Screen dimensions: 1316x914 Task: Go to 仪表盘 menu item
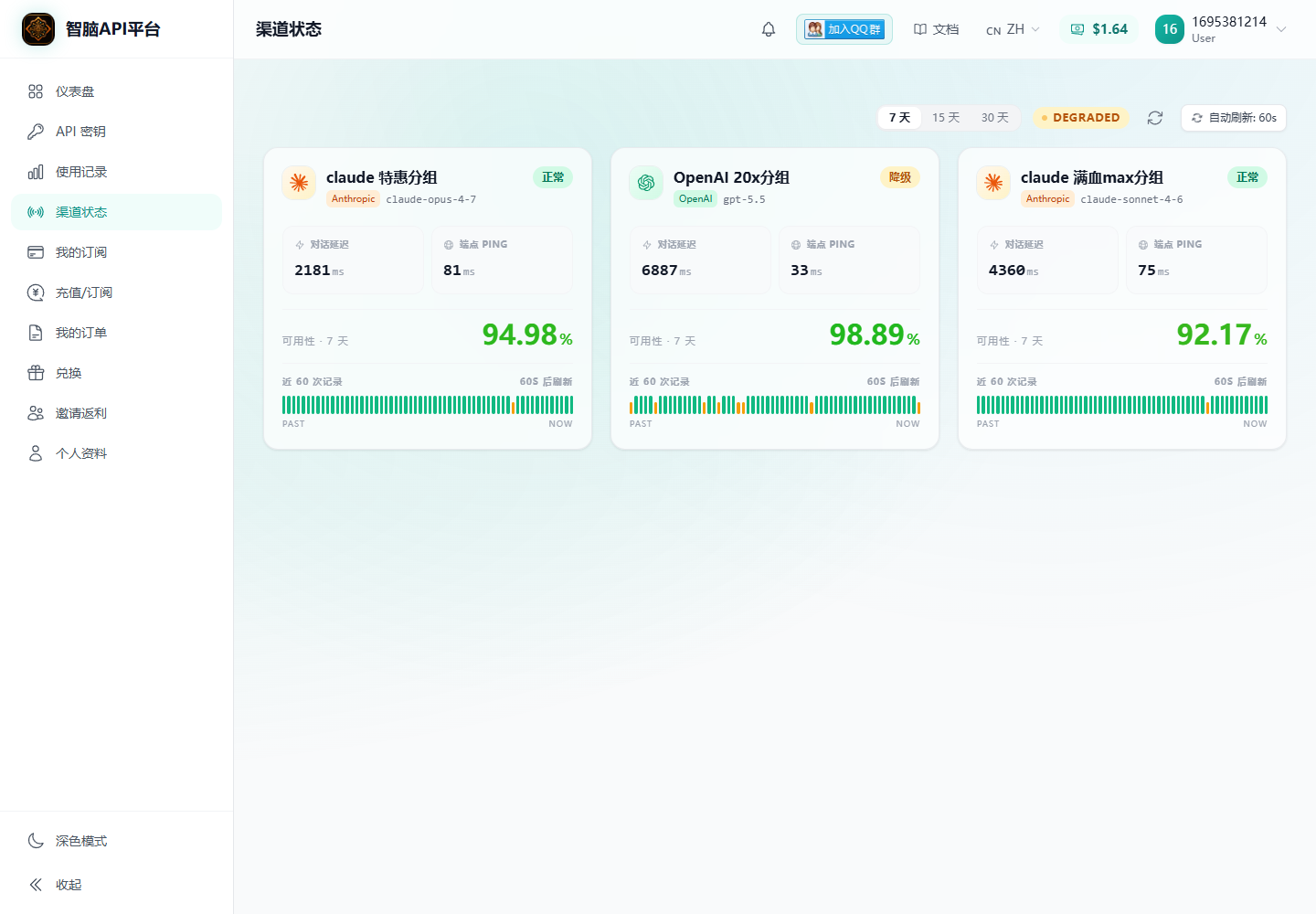point(117,91)
